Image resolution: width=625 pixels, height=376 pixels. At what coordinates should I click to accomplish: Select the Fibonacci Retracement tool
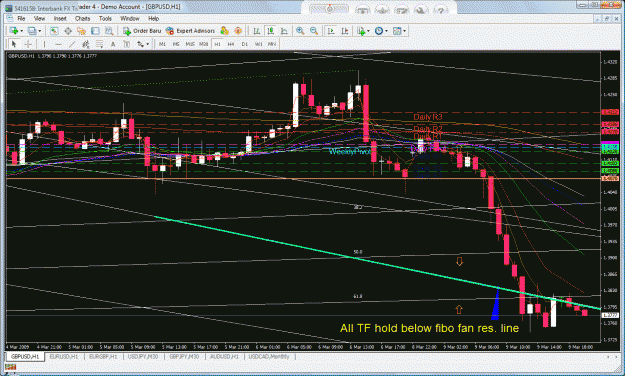(99, 44)
